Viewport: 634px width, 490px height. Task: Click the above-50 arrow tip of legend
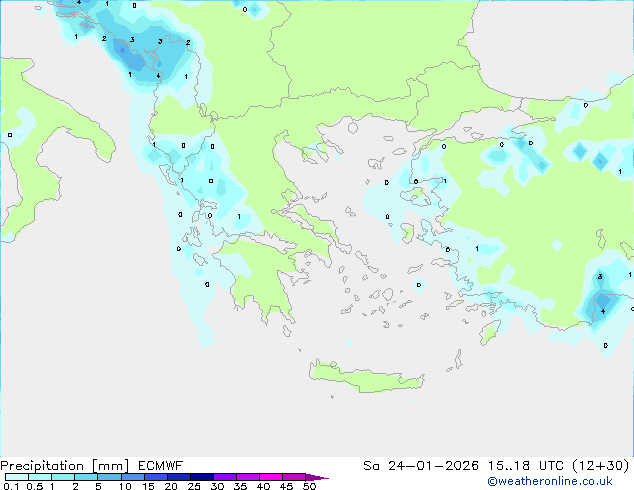coord(317,477)
